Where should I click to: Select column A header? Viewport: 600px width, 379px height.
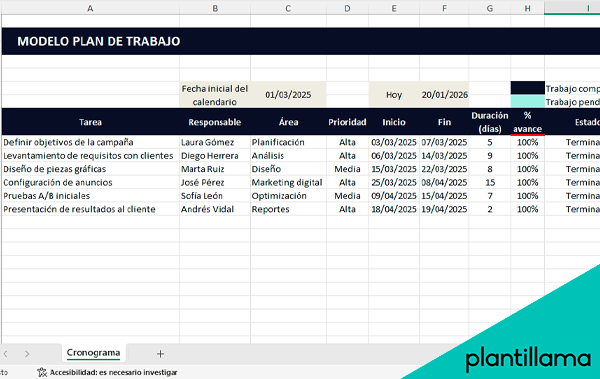coord(90,8)
